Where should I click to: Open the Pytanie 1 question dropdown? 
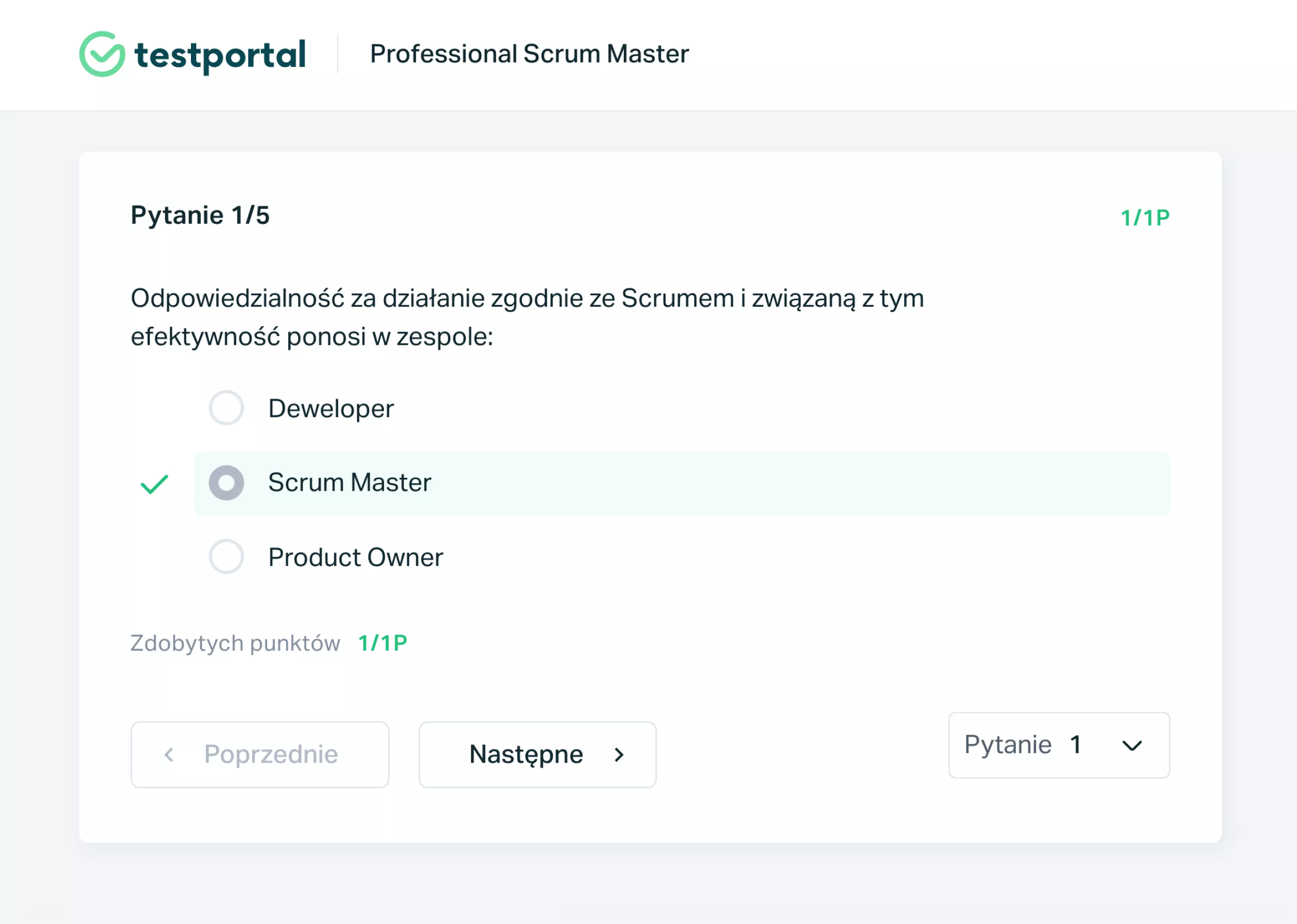tap(1059, 745)
